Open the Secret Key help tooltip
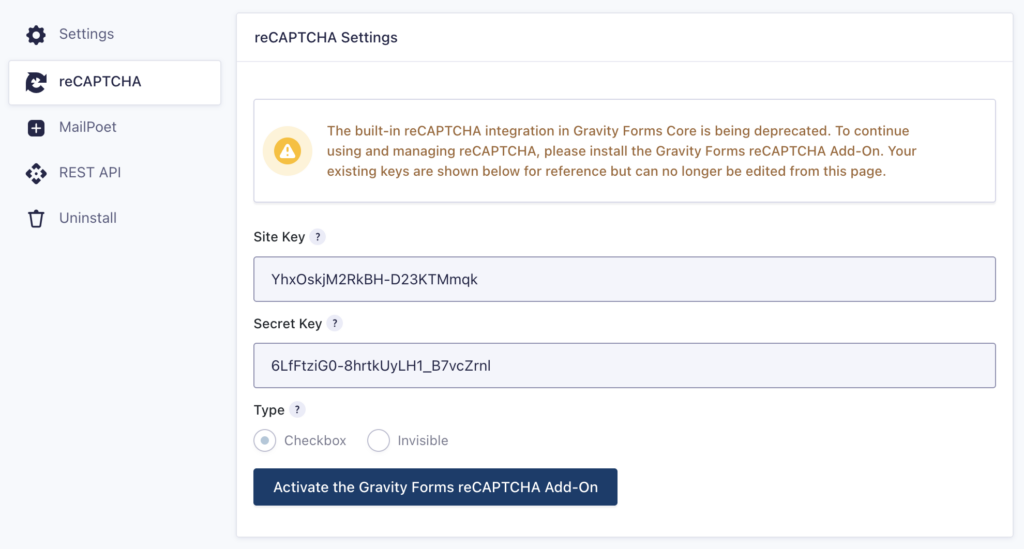 click(334, 323)
